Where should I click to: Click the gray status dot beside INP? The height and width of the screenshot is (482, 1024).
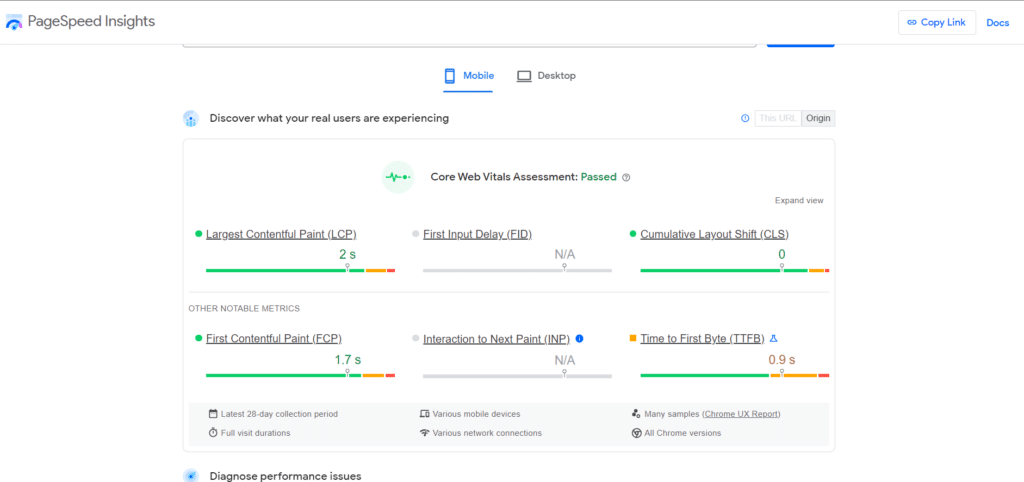click(x=415, y=338)
